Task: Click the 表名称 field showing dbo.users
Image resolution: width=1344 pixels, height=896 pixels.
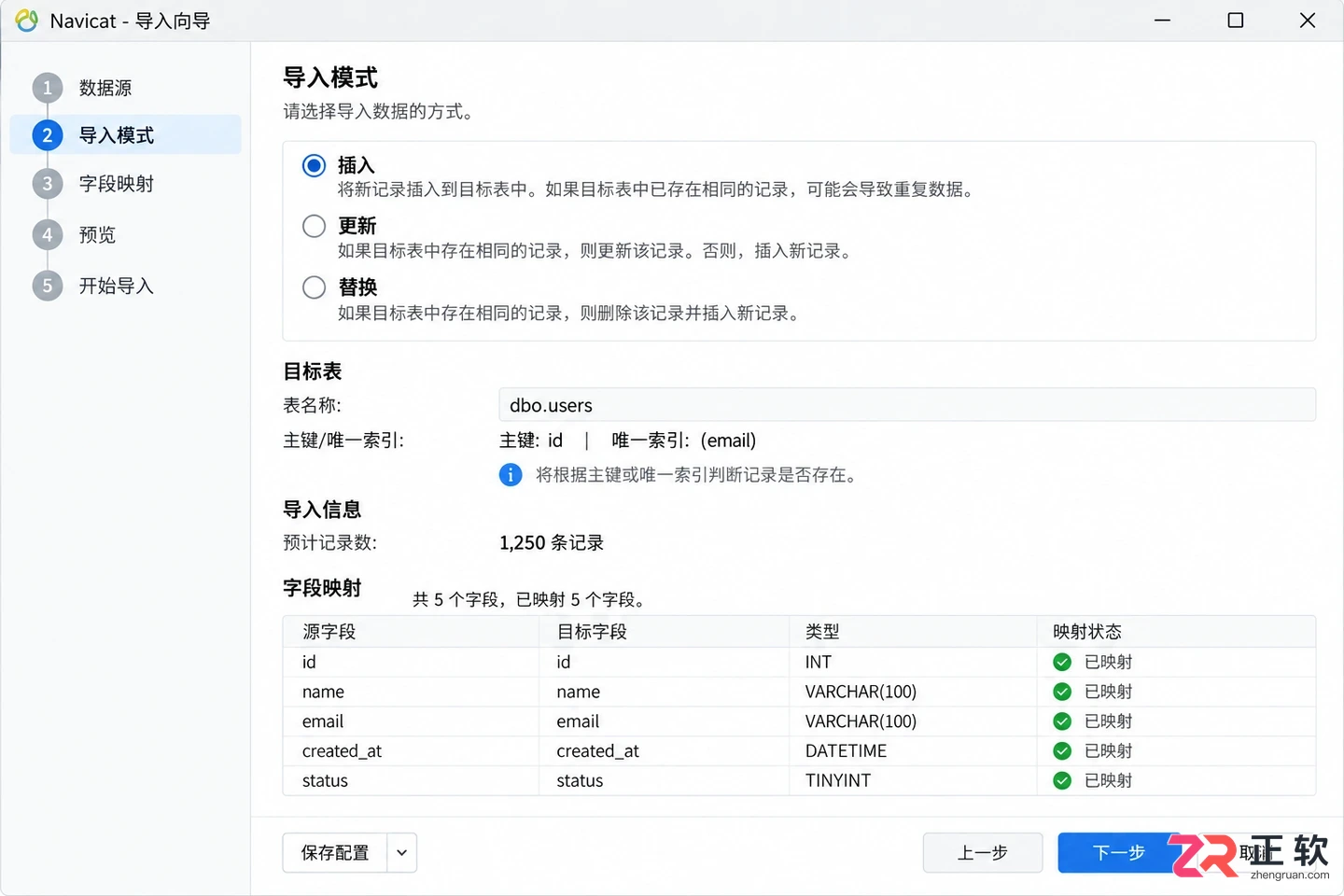Action: click(907, 405)
